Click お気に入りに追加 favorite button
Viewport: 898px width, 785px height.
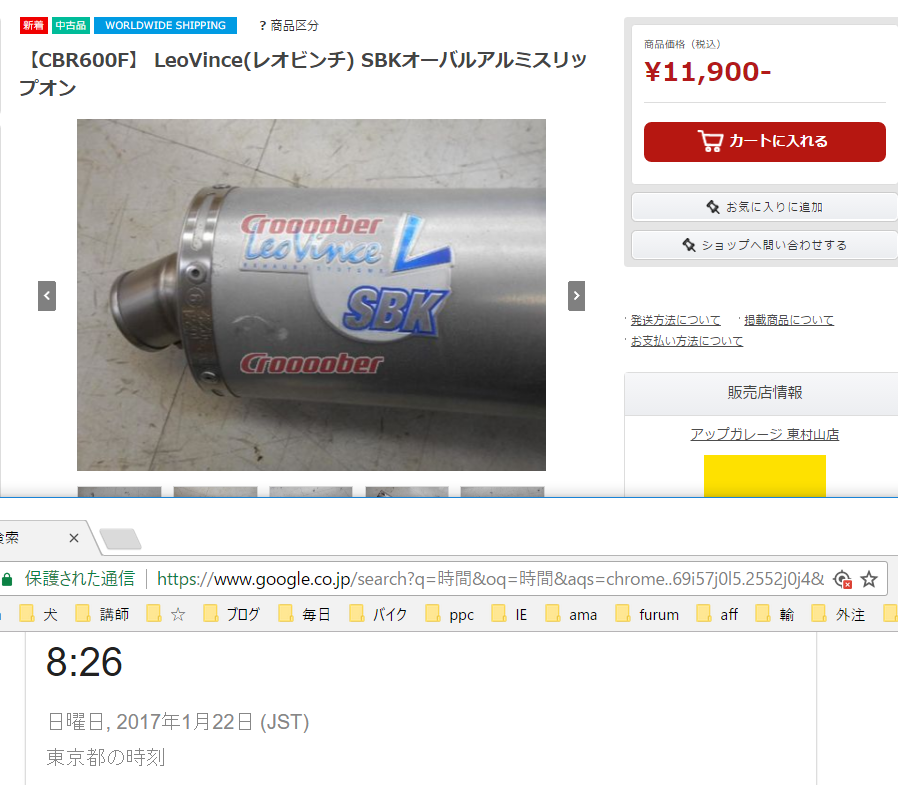[x=765, y=207]
